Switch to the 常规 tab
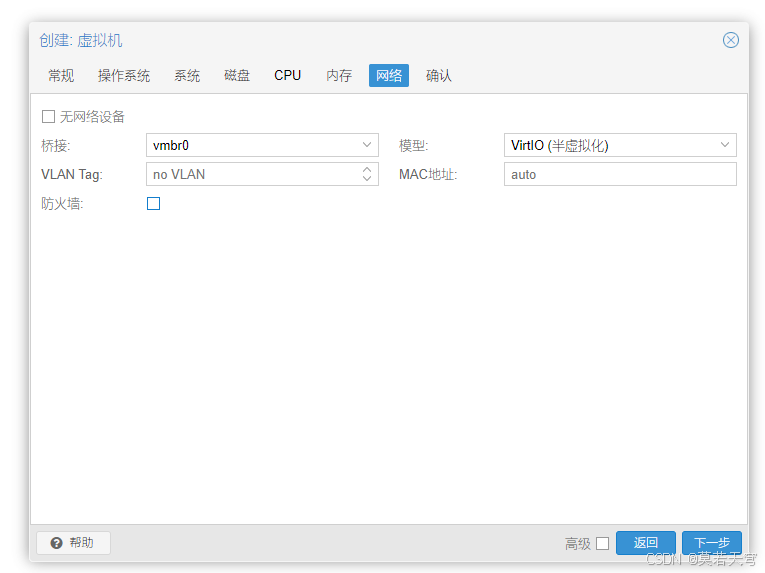 (61, 76)
